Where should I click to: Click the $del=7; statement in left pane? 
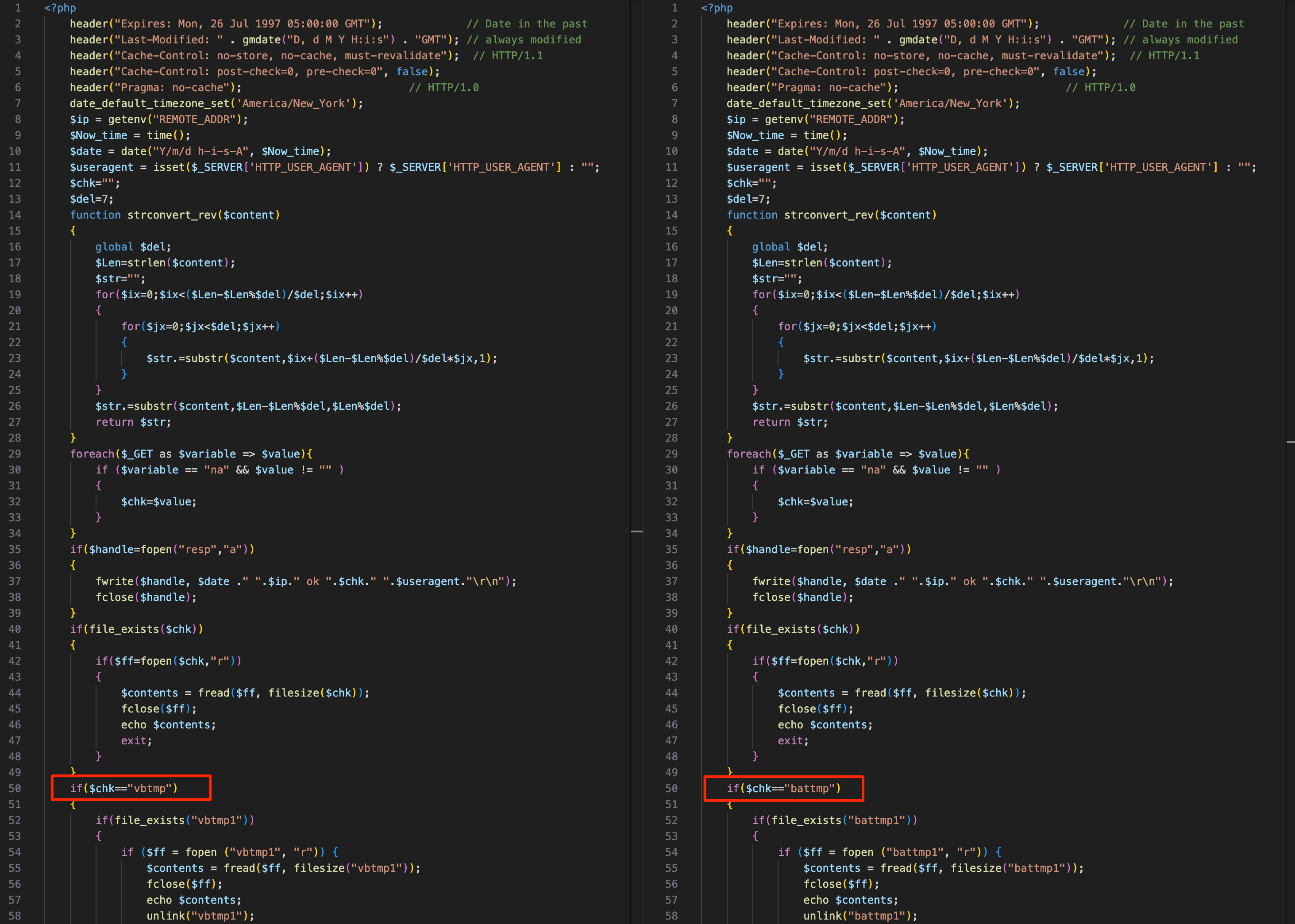tap(92, 199)
